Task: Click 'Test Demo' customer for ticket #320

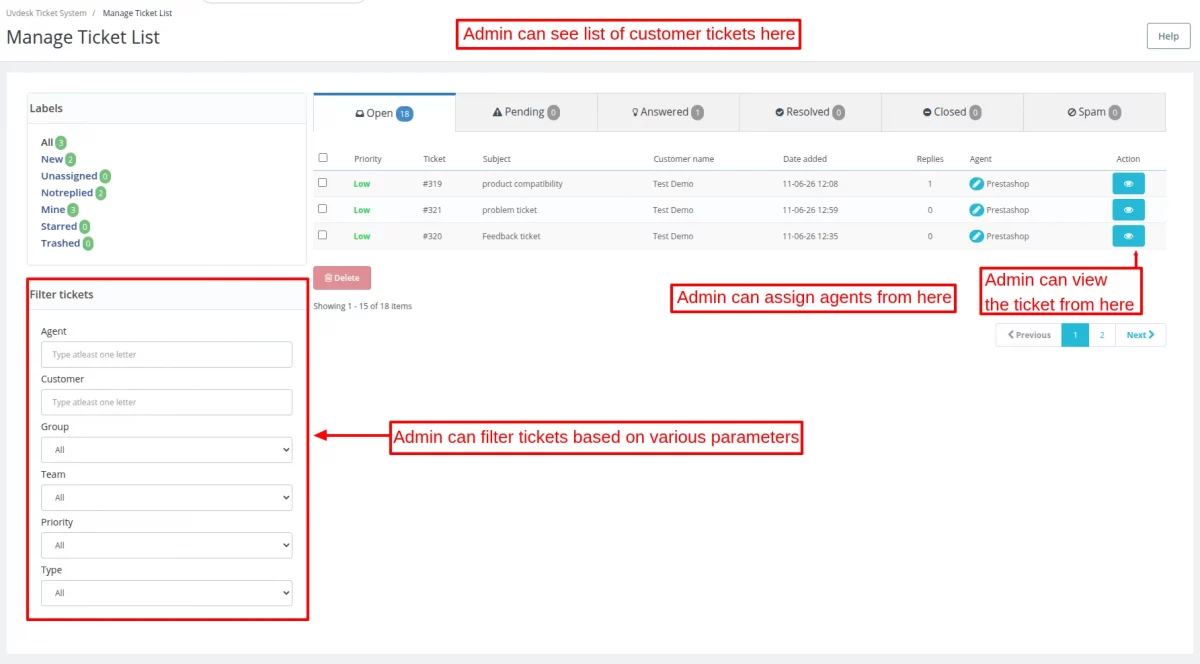Action: [673, 236]
